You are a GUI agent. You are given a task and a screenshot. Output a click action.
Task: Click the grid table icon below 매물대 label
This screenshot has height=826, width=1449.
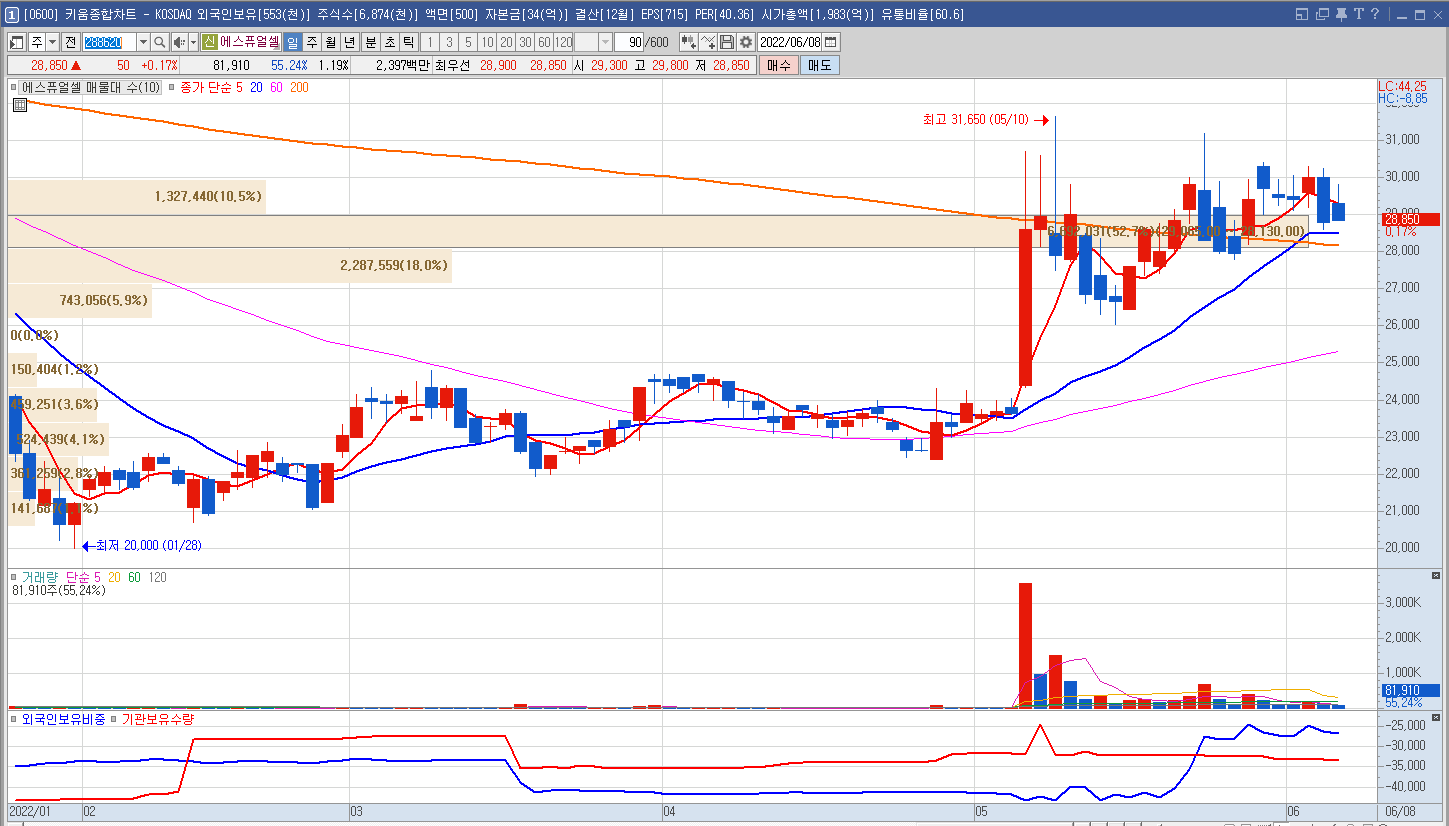pos(19,104)
